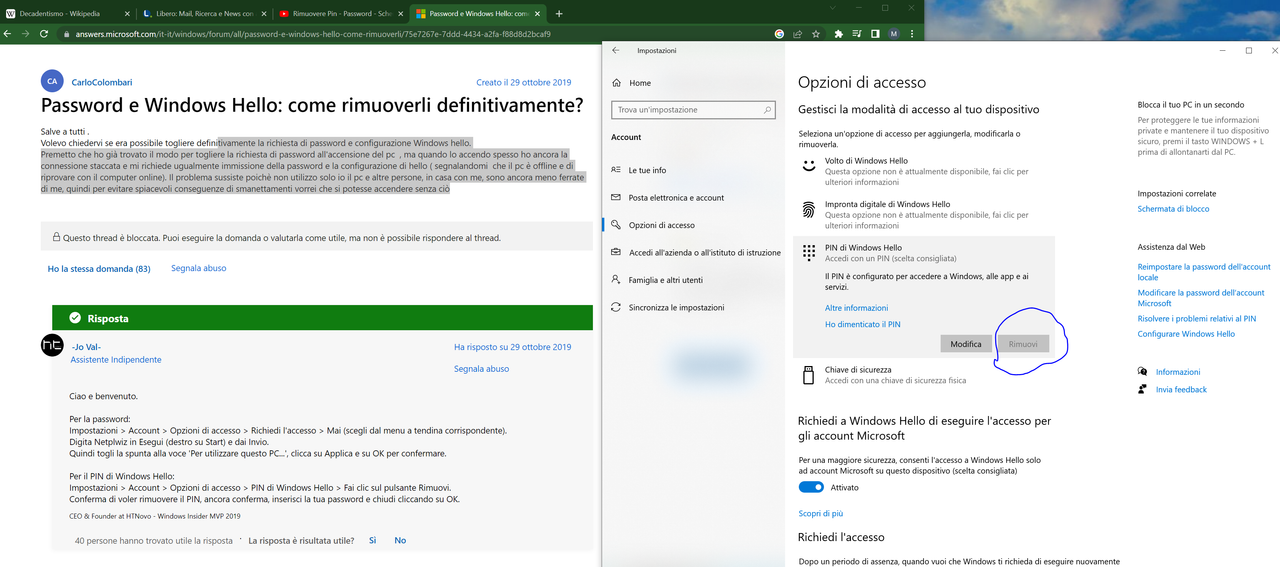This screenshot has height=567, width=1280.
Task: Bookmark page with the star icon
Action: point(817,33)
